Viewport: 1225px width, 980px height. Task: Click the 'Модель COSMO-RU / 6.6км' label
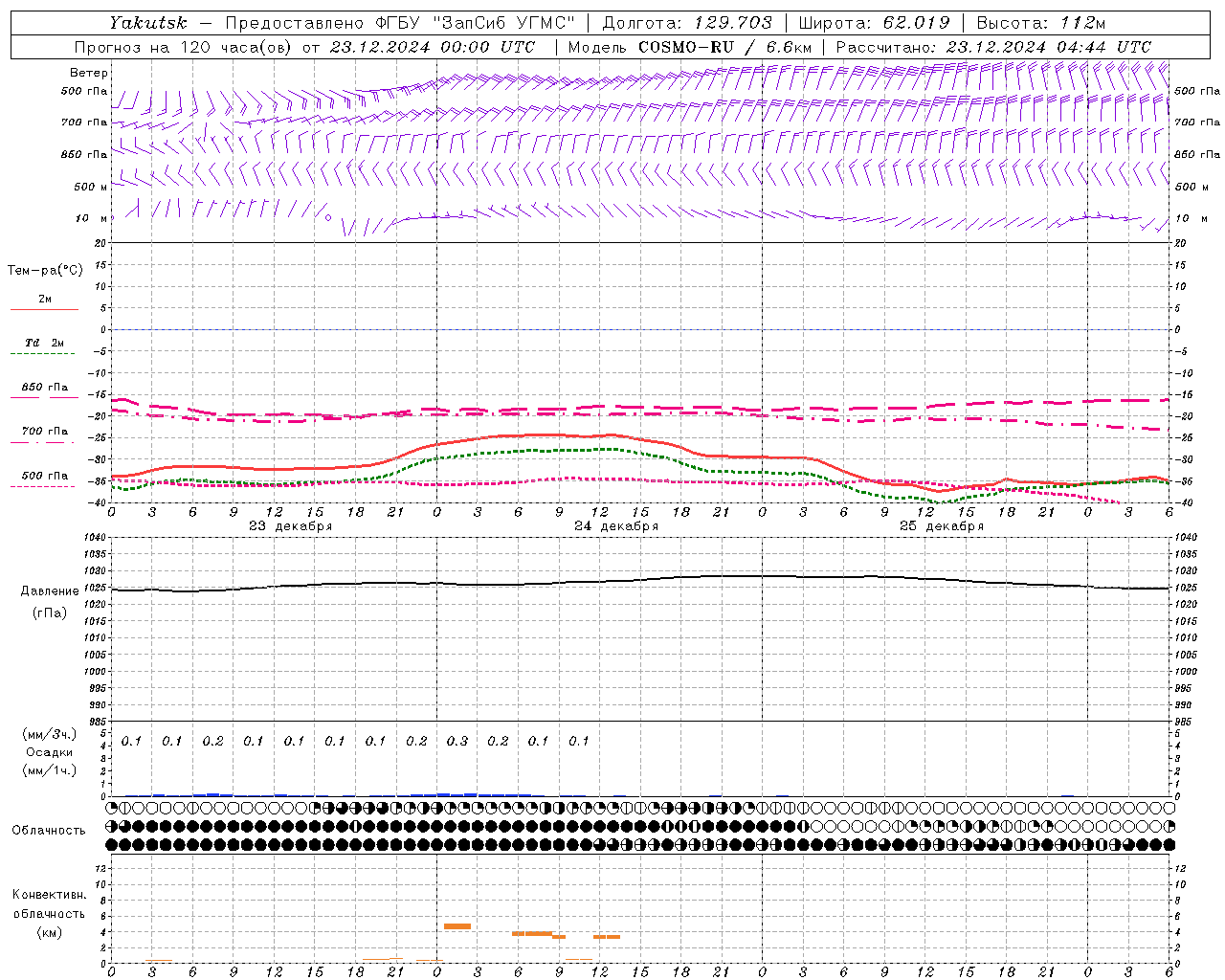690,47
